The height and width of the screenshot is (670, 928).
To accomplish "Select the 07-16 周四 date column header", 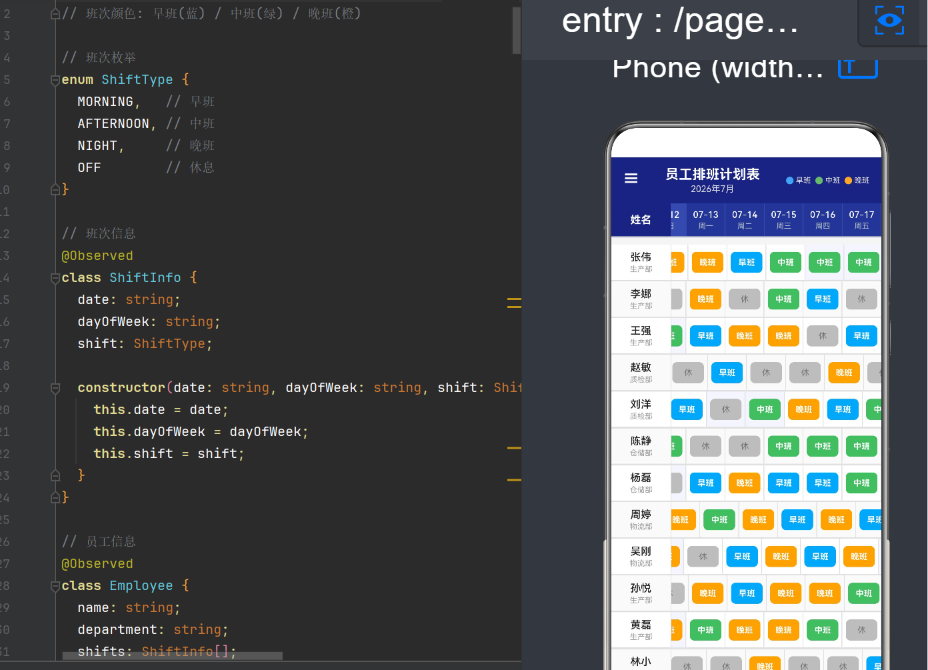I will (x=823, y=220).
